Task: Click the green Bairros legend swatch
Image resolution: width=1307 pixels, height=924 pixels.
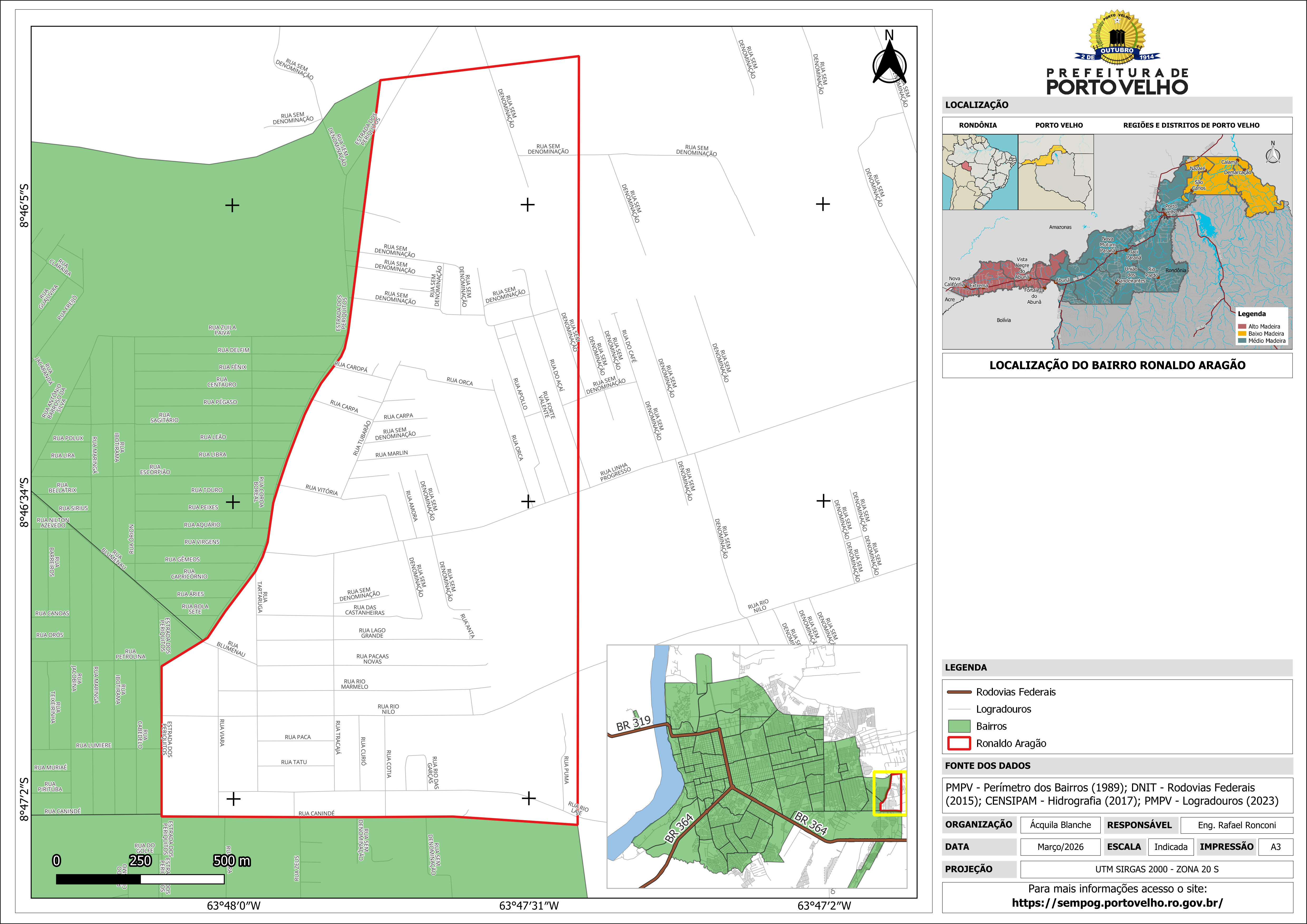Action: pos(959,726)
